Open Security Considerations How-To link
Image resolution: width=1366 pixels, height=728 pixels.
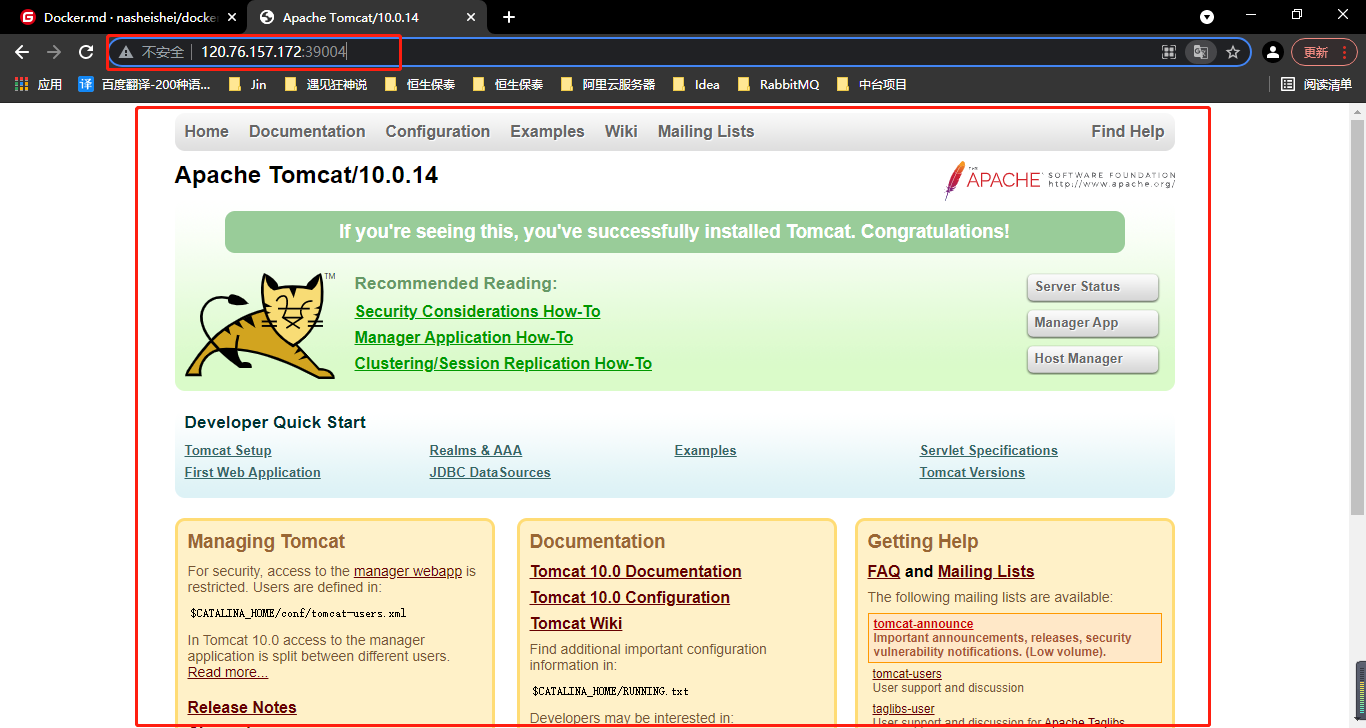tap(478, 312)
